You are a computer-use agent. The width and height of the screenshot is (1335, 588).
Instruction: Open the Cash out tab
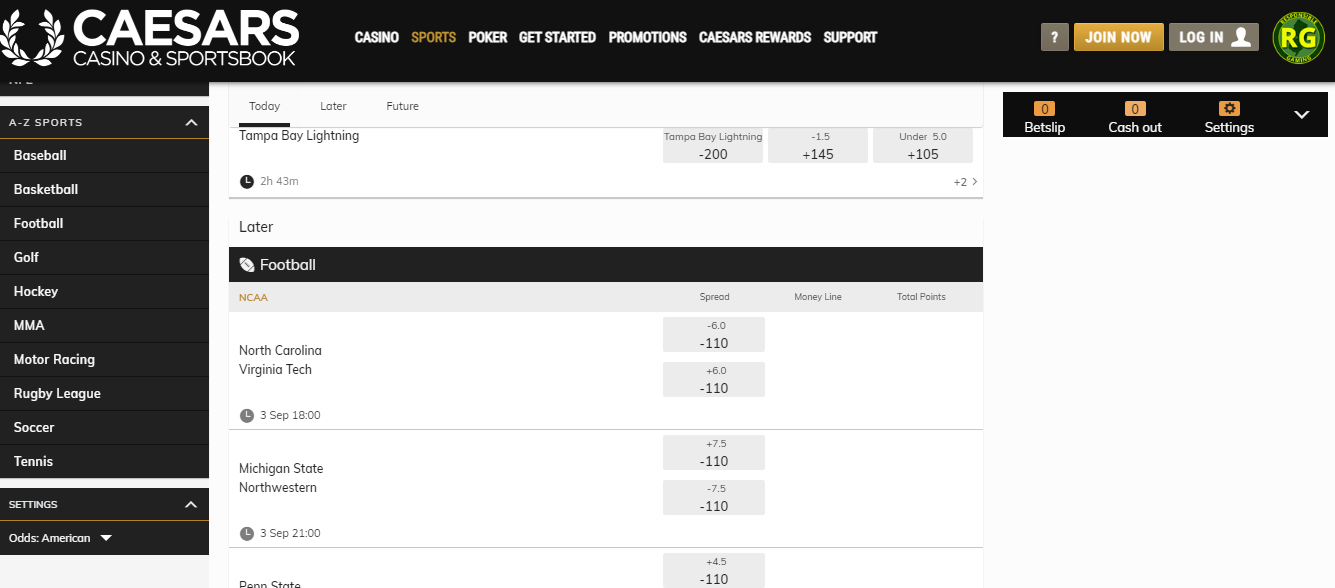(x=1135, y=118)
